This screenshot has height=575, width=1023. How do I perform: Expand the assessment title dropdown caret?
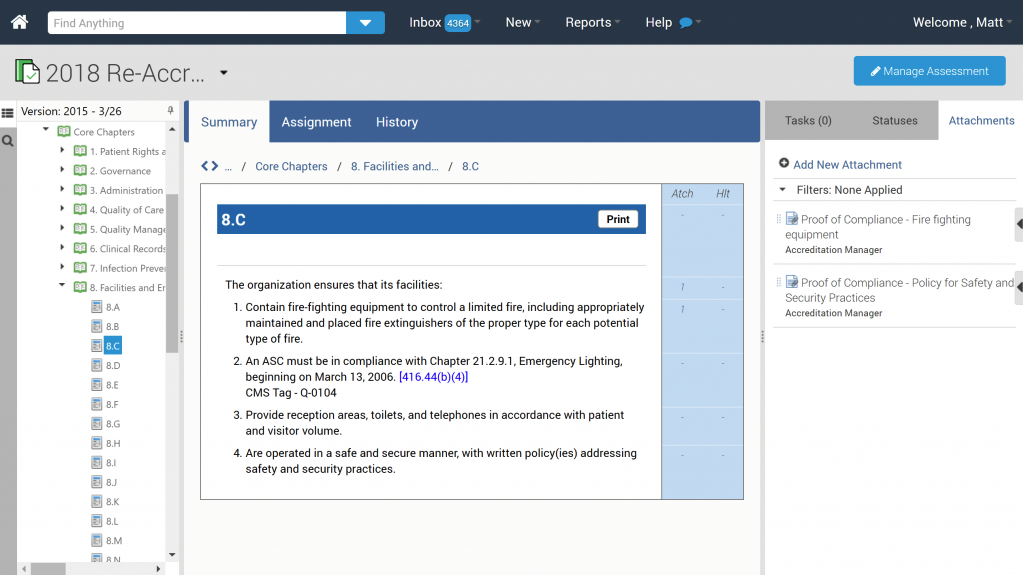click(224, 73)
